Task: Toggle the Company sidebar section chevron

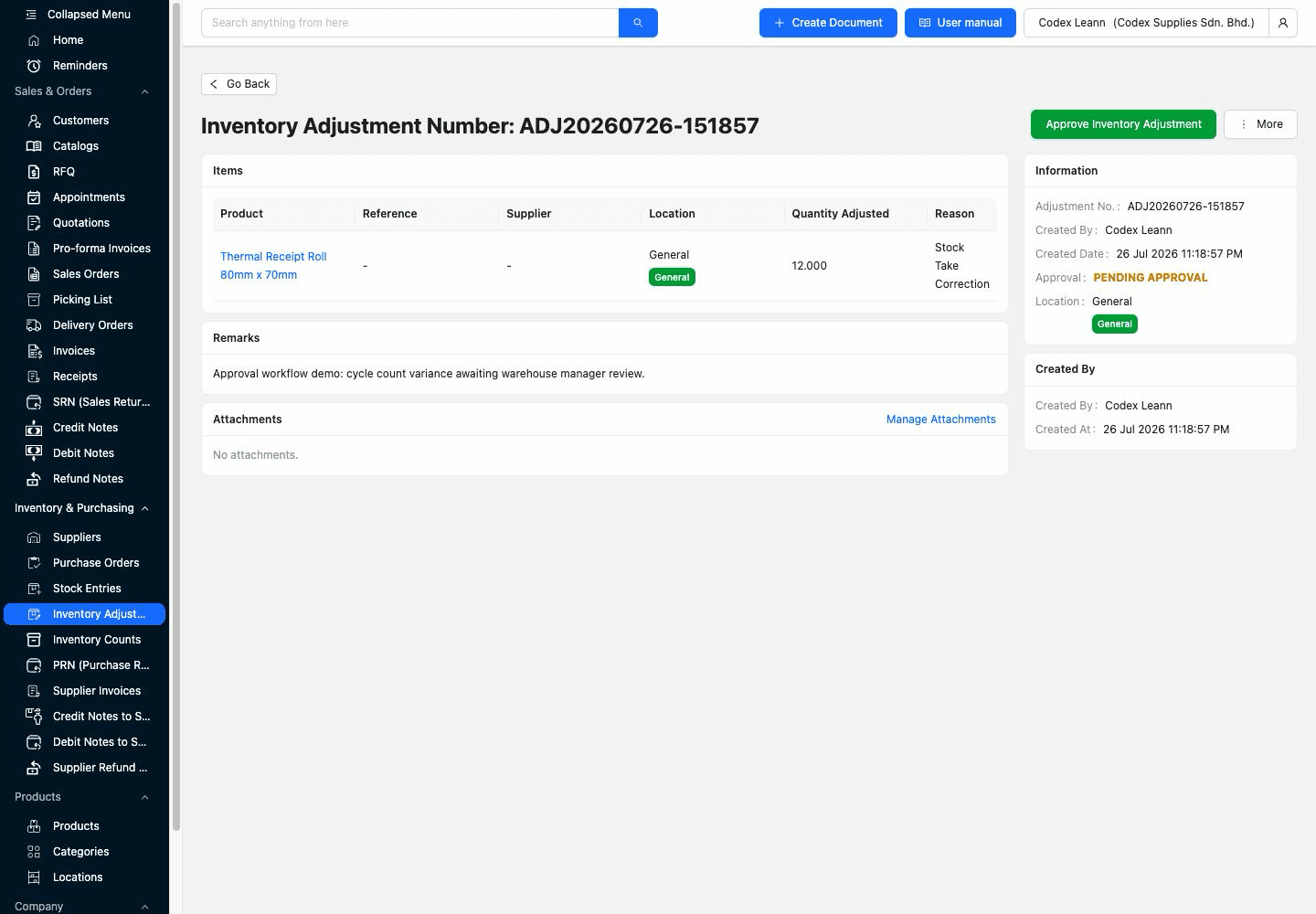Action: pyautogui.click(x=144, y=907)
